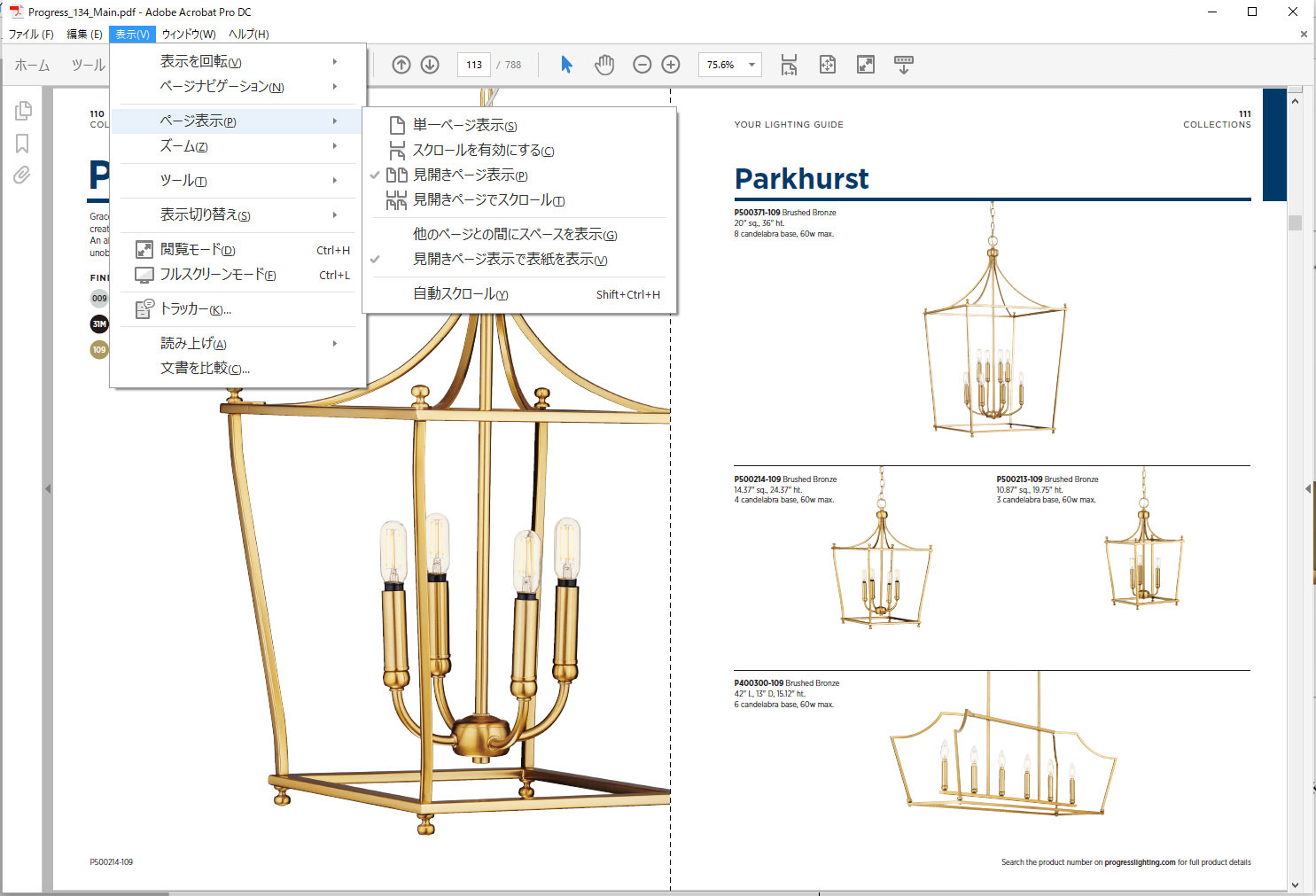Screen dimensions: 1316x896
Task: Expand ページナビゲーション submenu
Action: pos(238,87)
